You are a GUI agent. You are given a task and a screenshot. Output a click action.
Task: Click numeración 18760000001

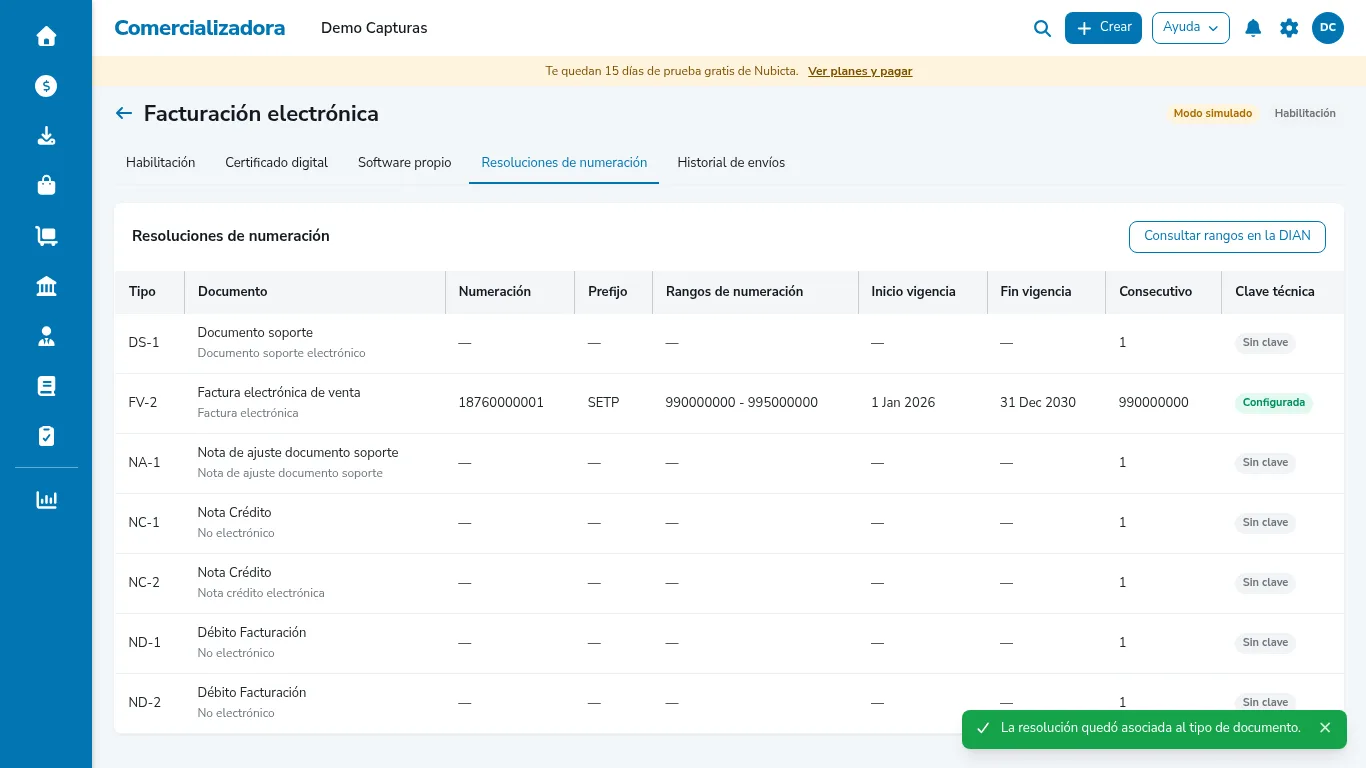pyautogui.click(x=501, y=403)
